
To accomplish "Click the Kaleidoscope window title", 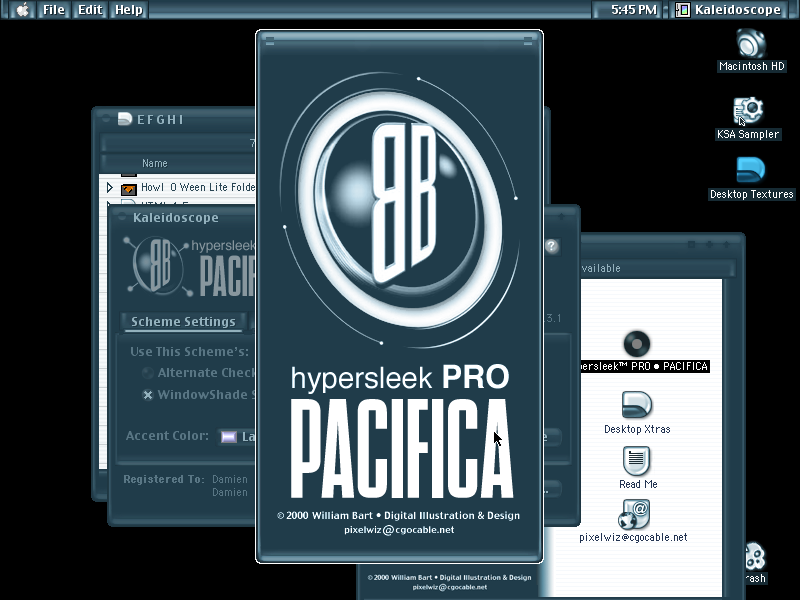I will pos(176,218).
